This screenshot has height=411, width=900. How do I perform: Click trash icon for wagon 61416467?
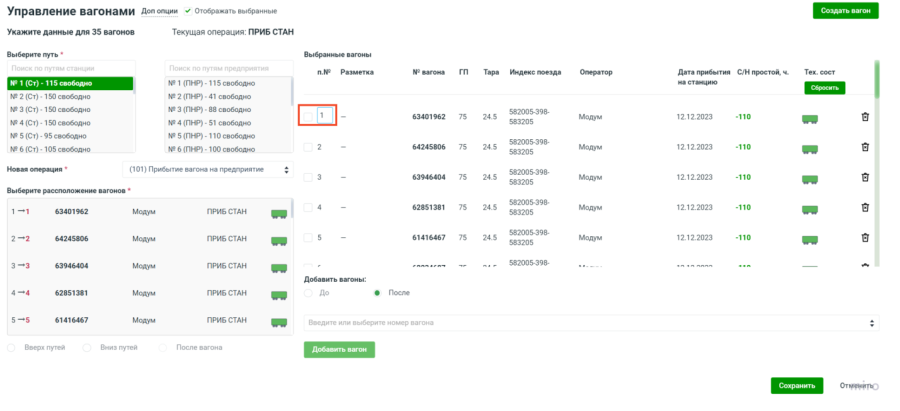pos(865,238)
